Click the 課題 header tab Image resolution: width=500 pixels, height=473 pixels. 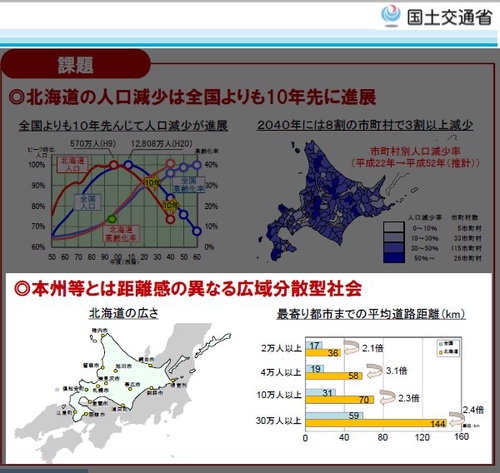click(76, 64)
